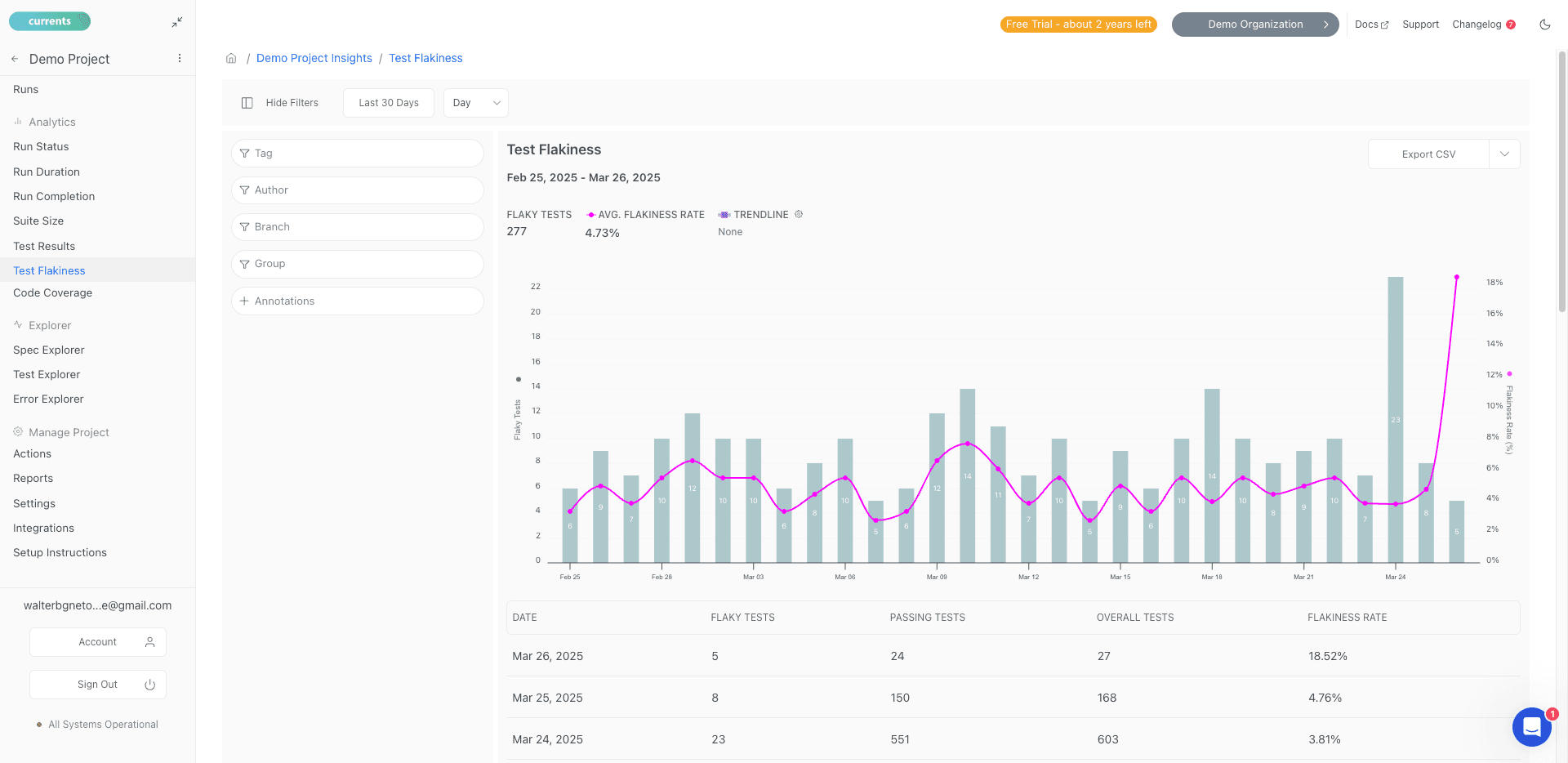Click the Support link in header
The width and height of the screenshot is (1568, 763).
[x=1420, y=25]
